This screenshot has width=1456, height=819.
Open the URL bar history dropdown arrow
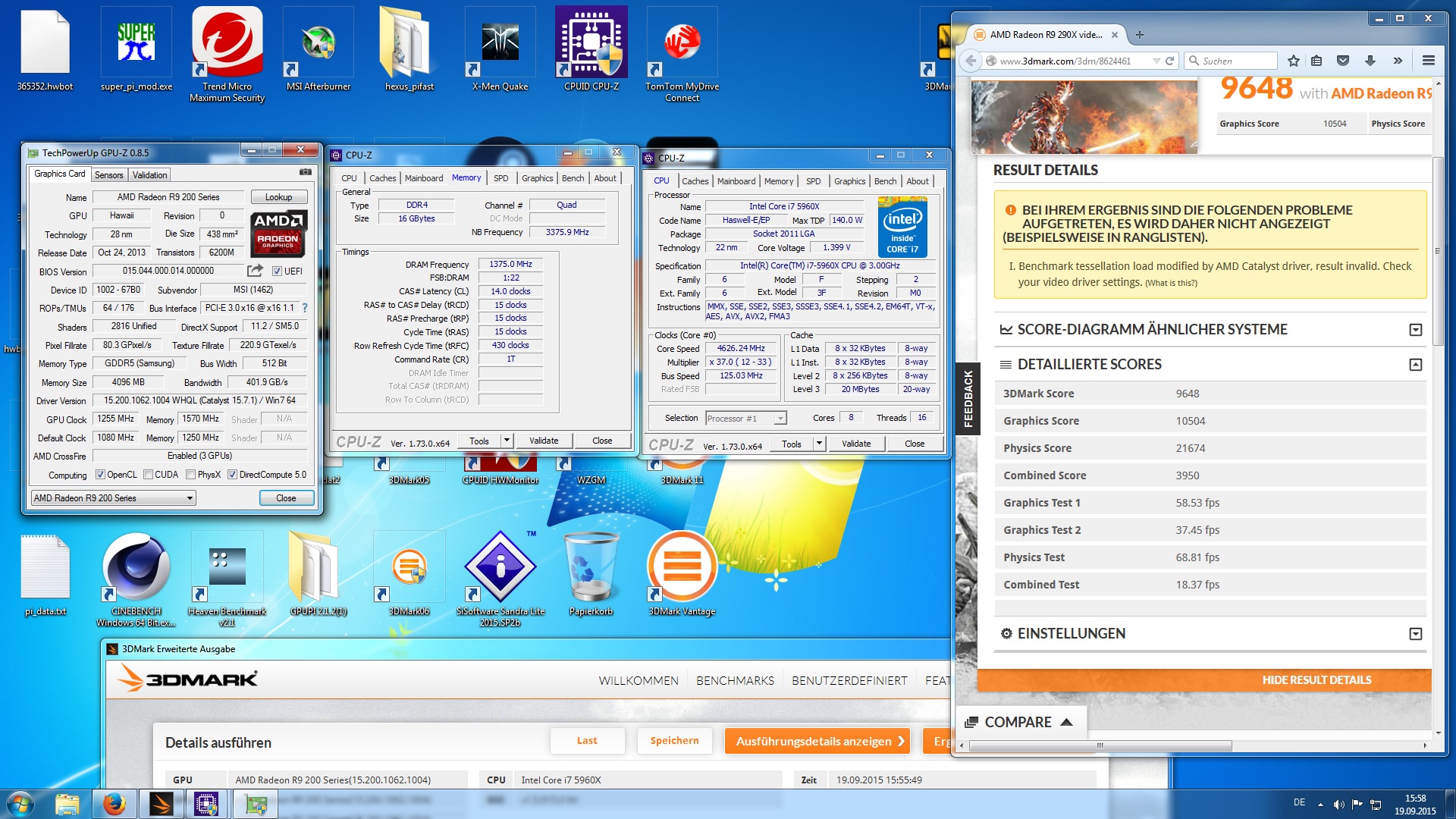(x=1156, y=61)
